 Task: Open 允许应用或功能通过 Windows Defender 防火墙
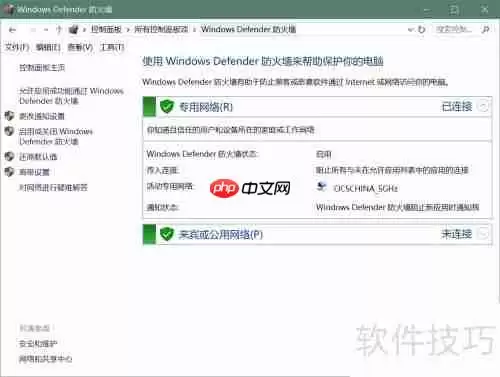tap(71, 96)
